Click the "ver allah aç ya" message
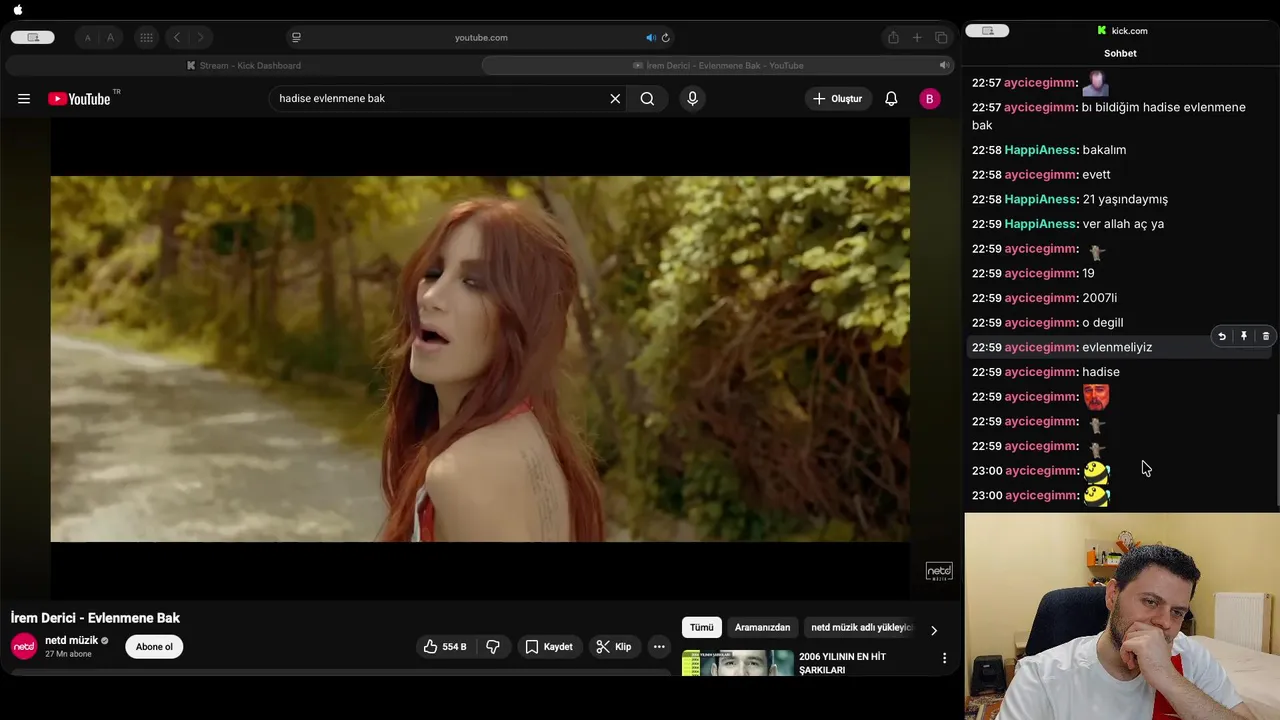The height and width of the screenshot is (720, 1280). 1123,224
